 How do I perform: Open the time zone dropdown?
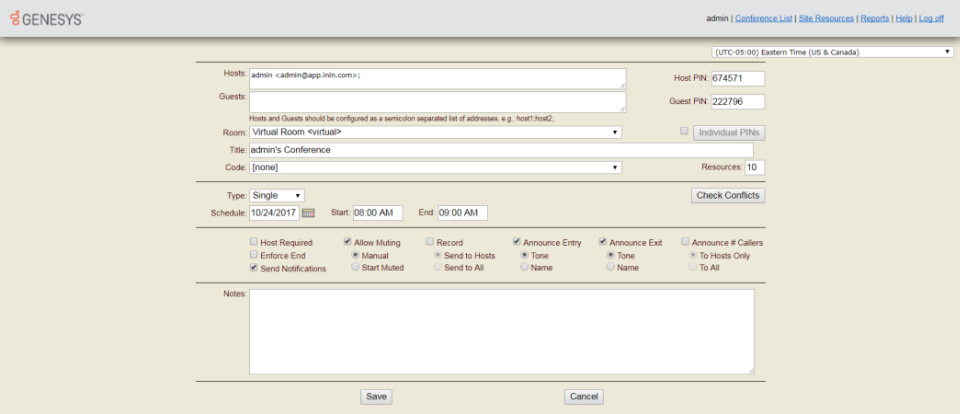pyautogui.click(x=832, y=52)
